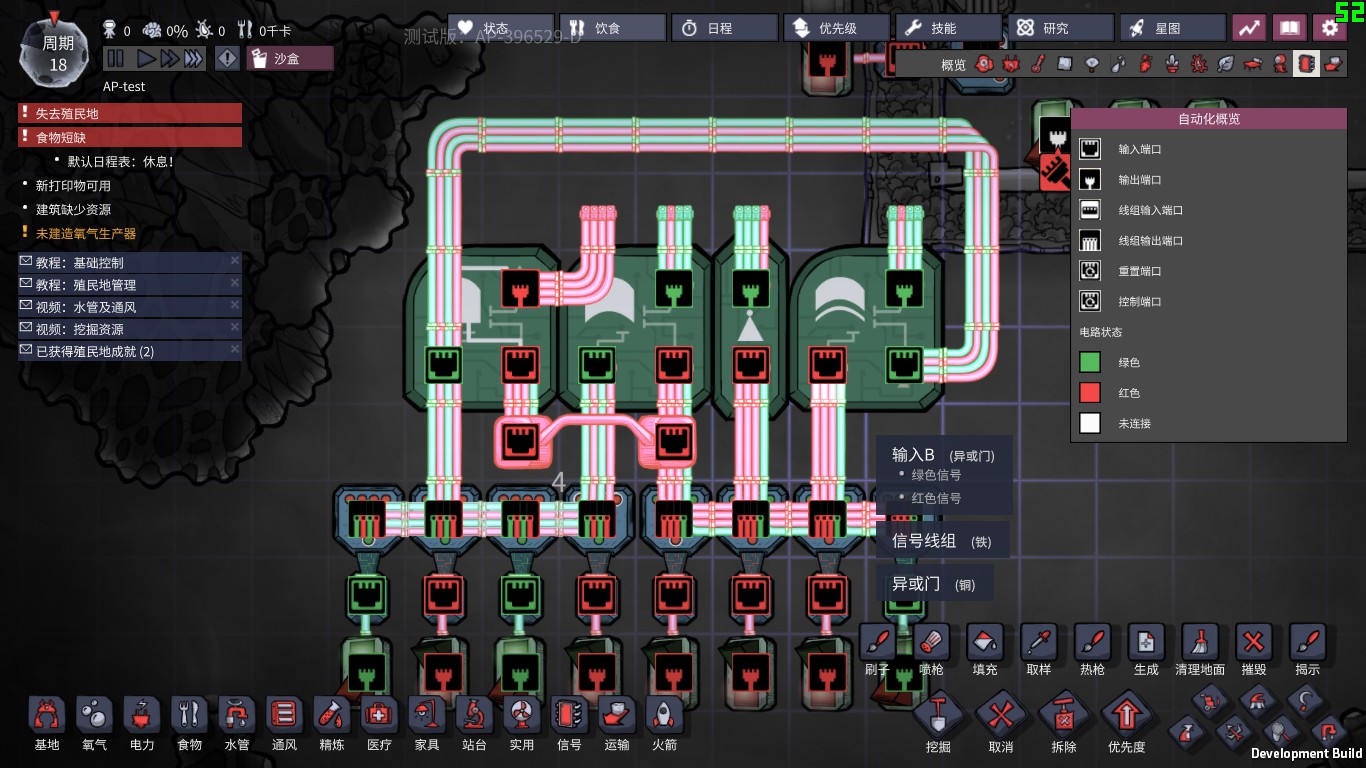1366x768 pixels.
Task: Pause the game with the pause button
Action: [115, 58]
